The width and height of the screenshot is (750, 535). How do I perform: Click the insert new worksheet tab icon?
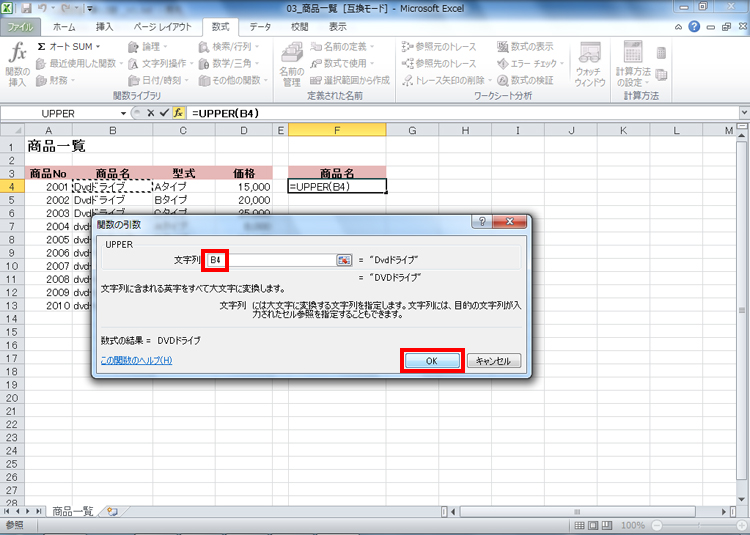[x=112, y=511]
